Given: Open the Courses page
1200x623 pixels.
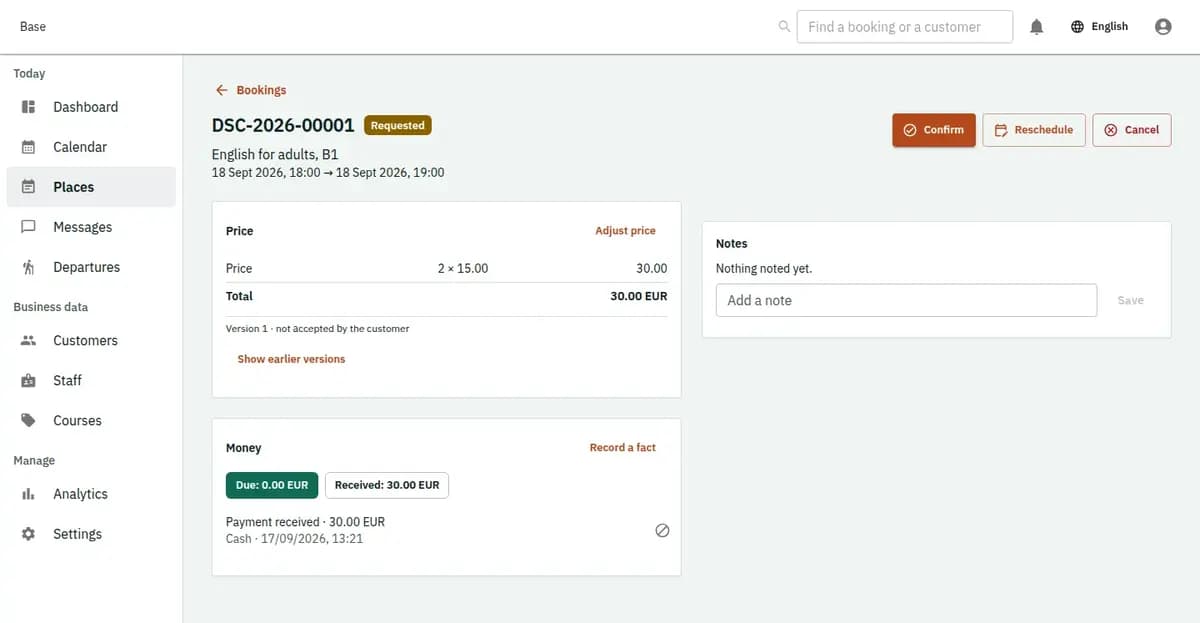Looking at the screenshot, I should (91, 421).
